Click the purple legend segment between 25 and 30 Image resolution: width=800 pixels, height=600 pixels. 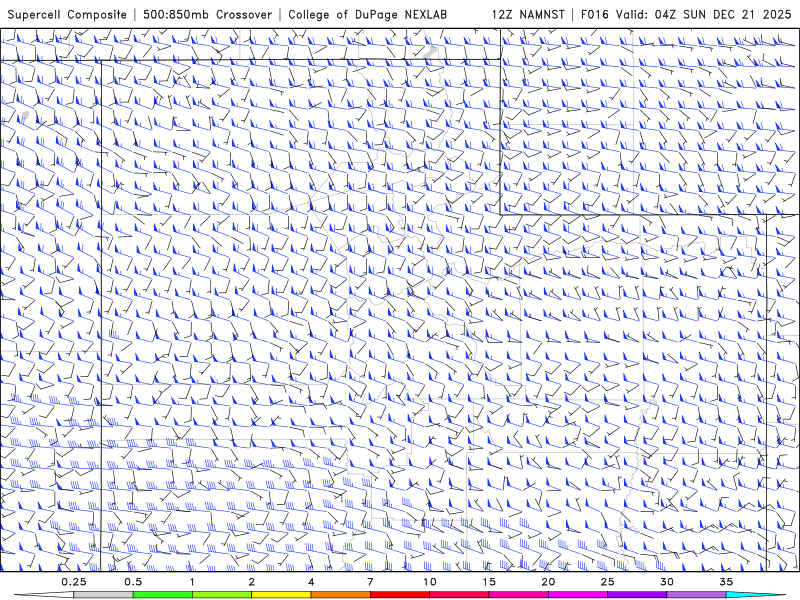[x=637, y=595]
